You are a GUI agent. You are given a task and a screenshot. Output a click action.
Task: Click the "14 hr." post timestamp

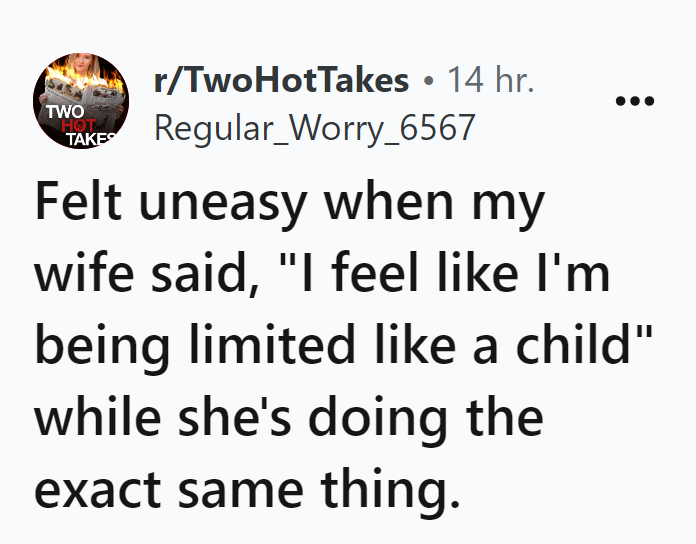pos(490,81)
